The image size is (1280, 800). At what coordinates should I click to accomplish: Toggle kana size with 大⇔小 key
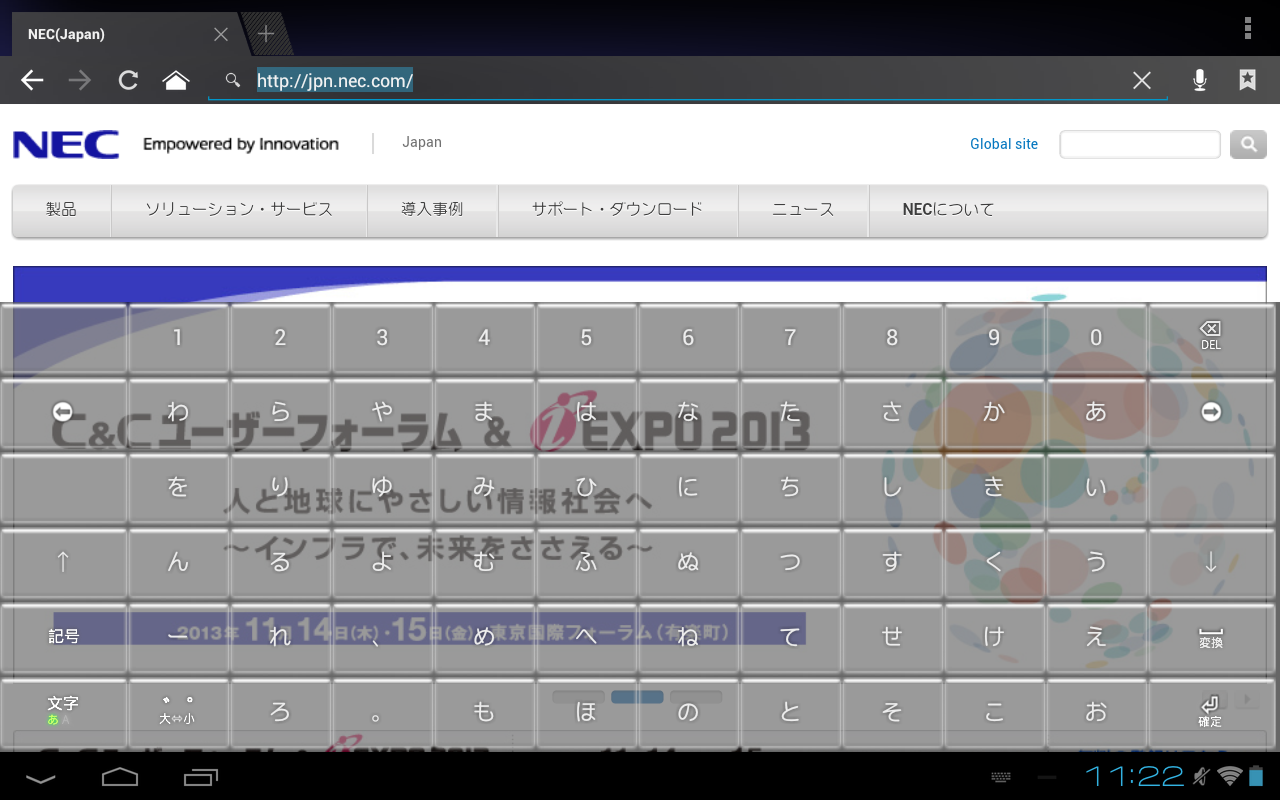(x=177, y=711)
